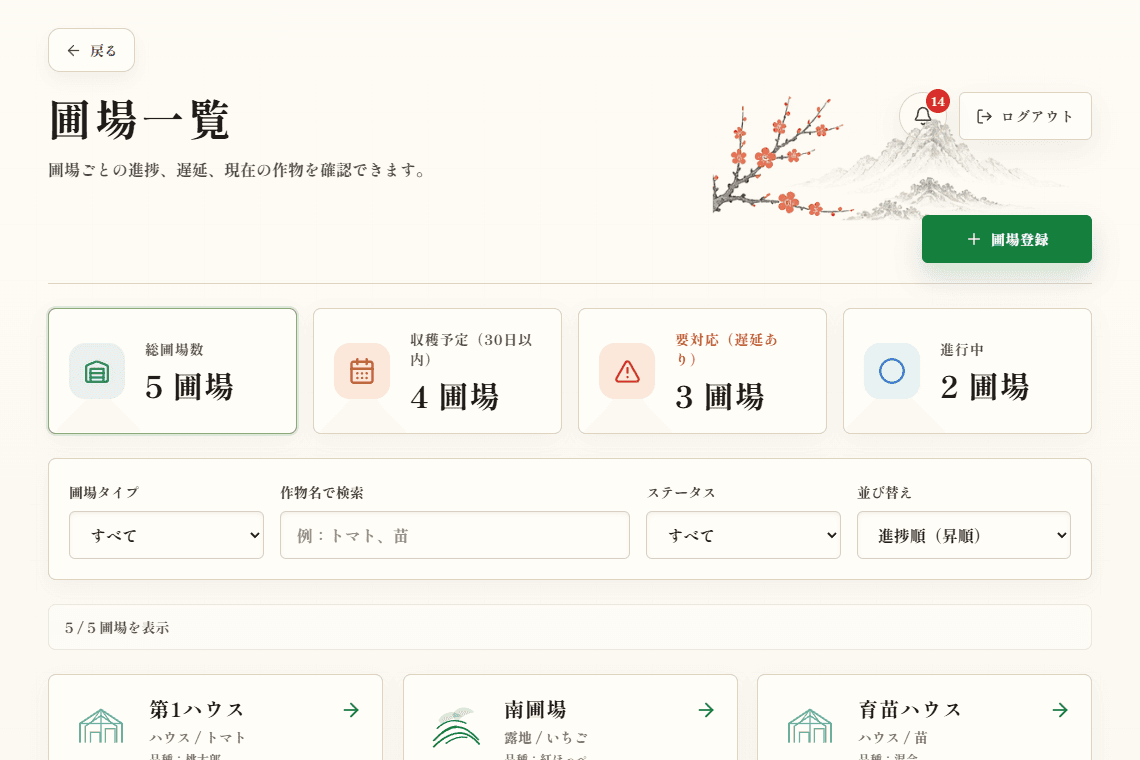Click the back arrow icon in 戻る

(x=73, y=50)
